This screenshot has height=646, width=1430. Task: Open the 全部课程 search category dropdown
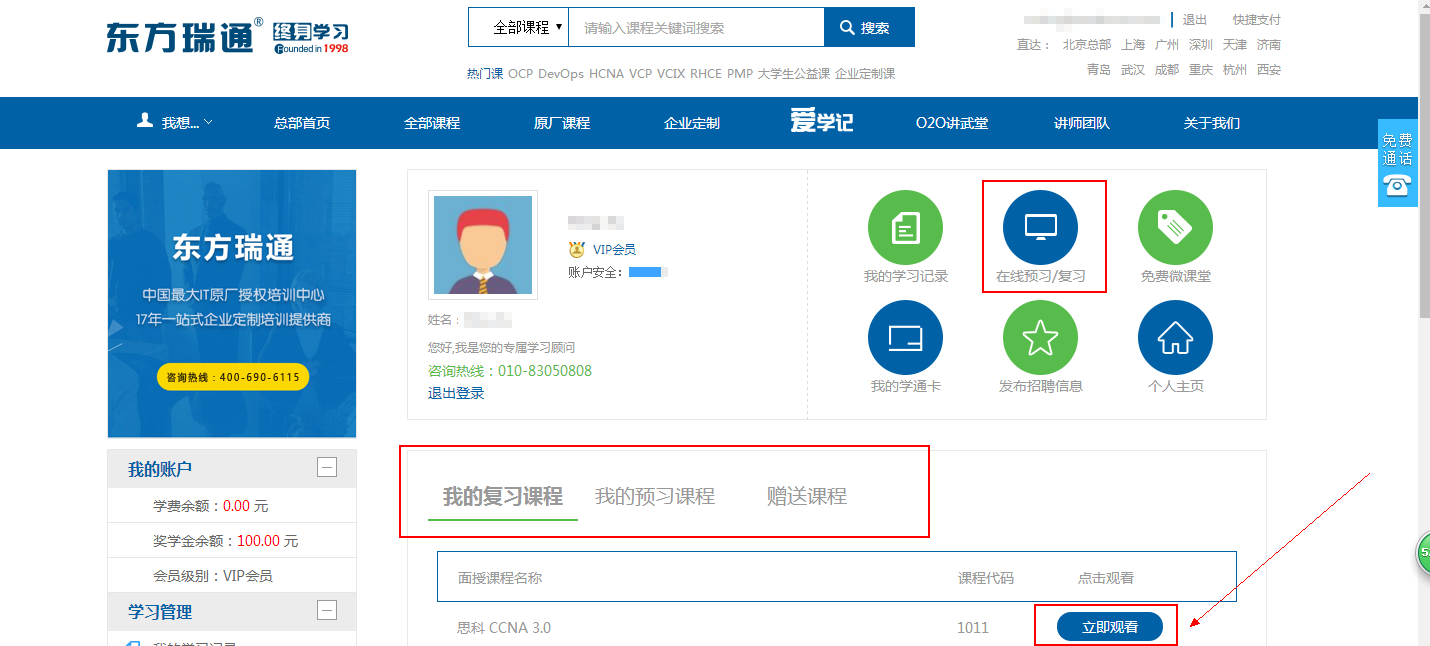pyautogui.click(x=519, y=27)
